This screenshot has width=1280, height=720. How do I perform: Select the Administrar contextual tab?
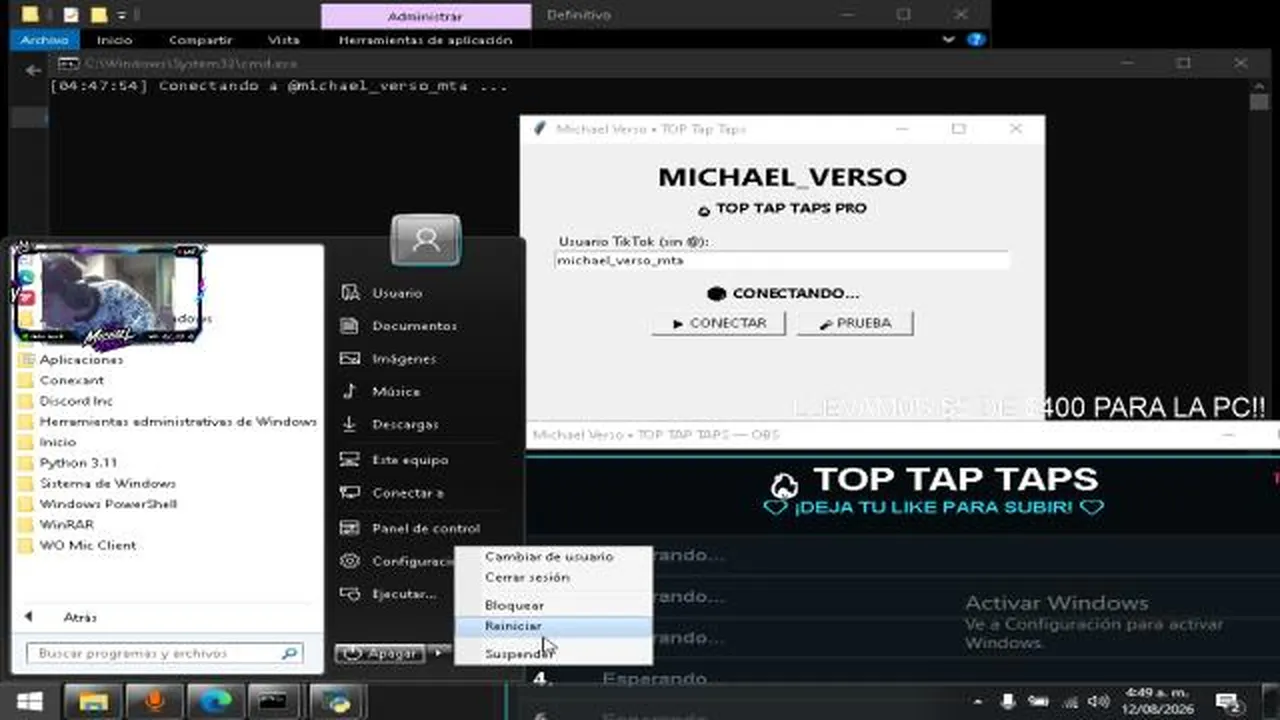(x=425, y=16)
